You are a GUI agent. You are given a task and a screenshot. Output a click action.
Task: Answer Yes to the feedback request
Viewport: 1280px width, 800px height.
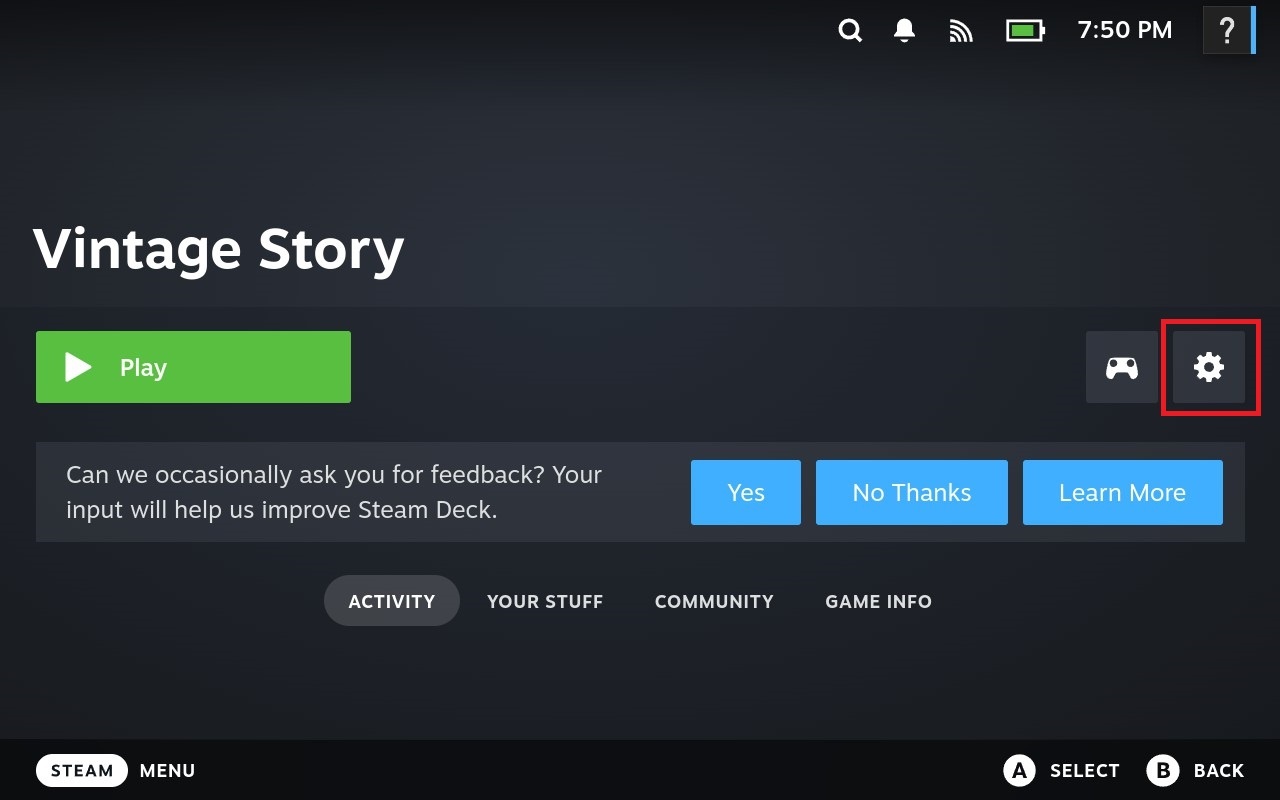click(746, 493)
